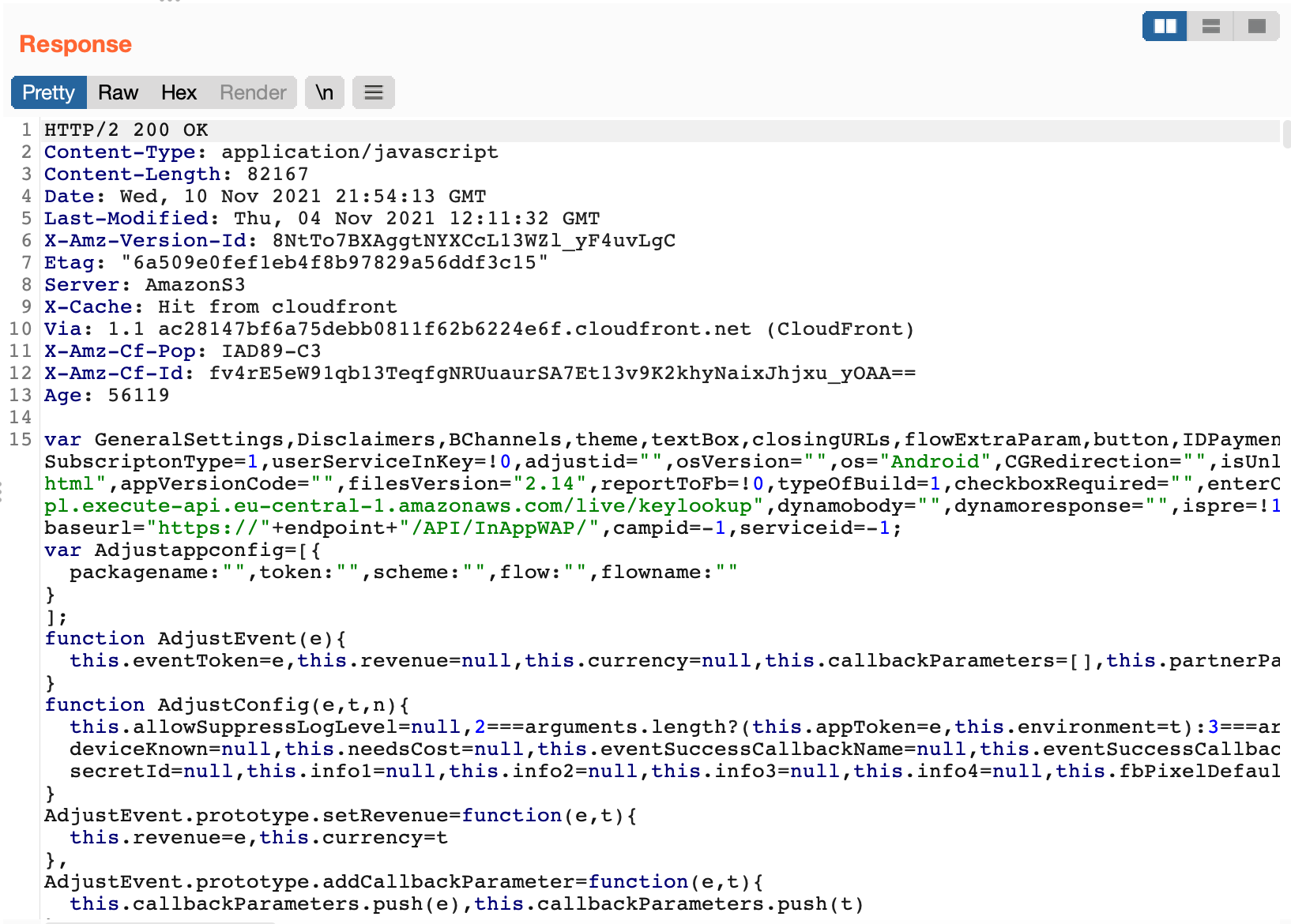1291x924 pixels.
Task: Show the Hex view tab
Action: (x=179, y=92)
